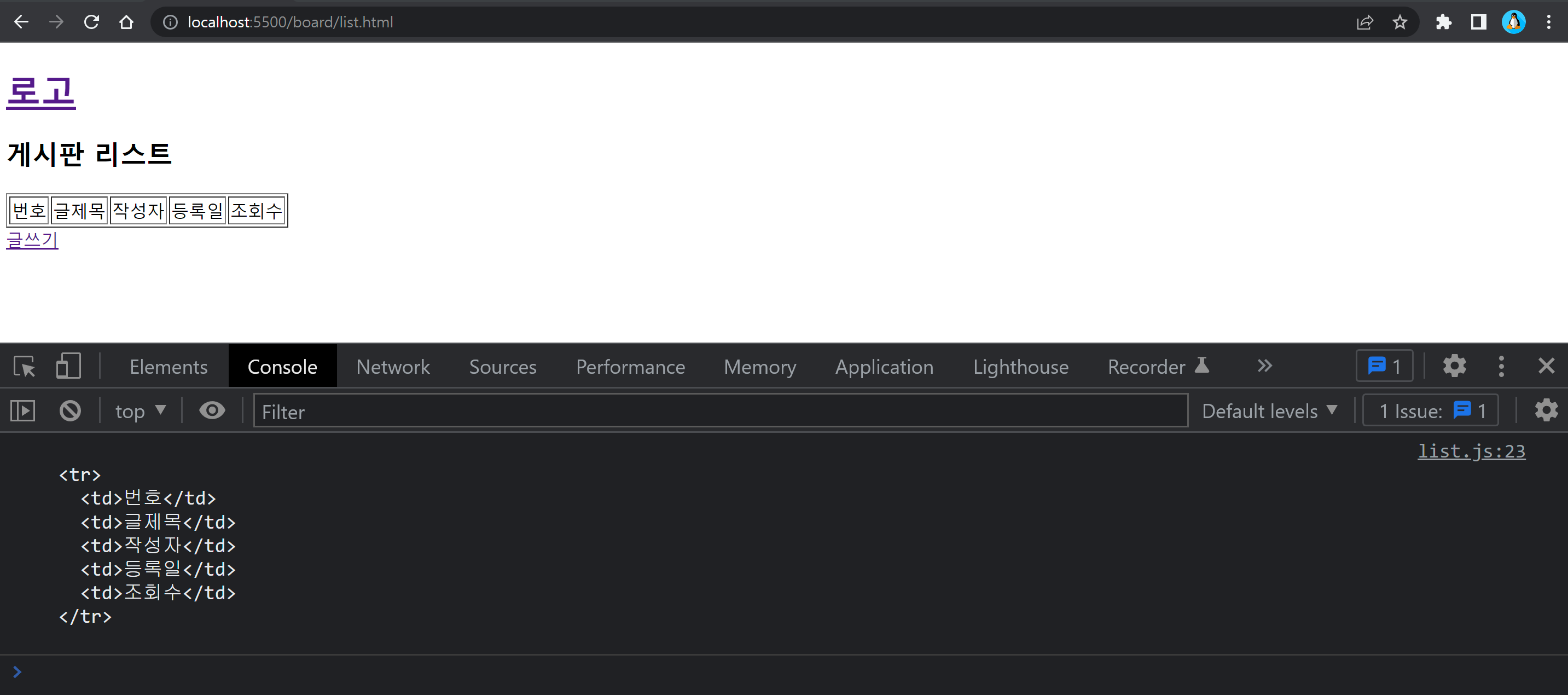Show the console sidebar icon

23,410
